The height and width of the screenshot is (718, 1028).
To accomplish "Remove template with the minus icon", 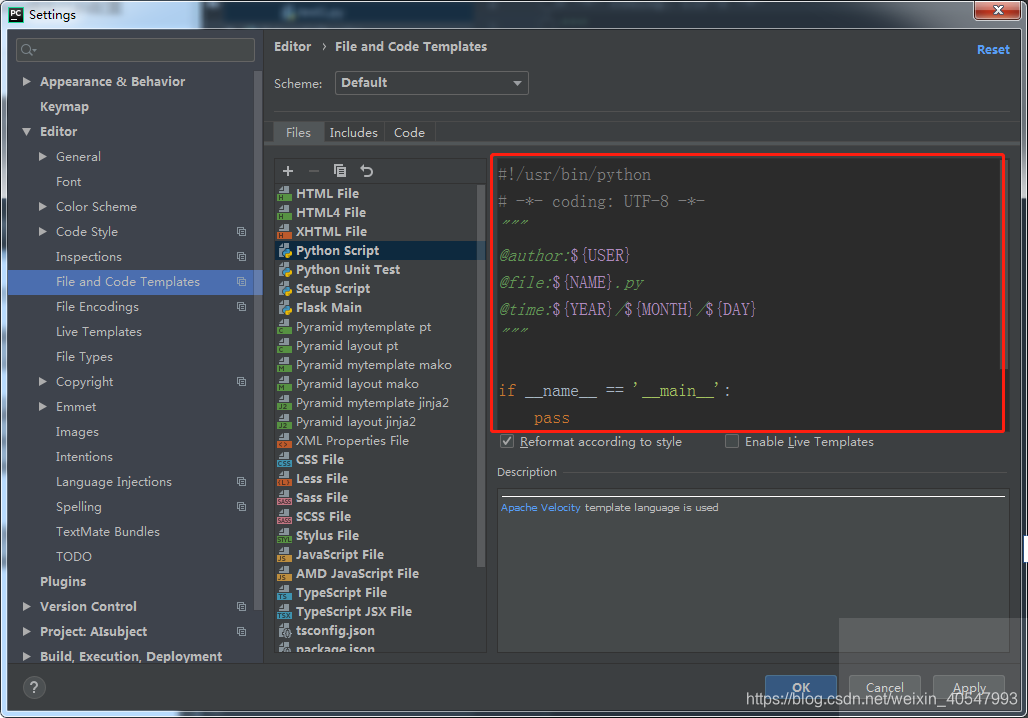I will [313, 171].
